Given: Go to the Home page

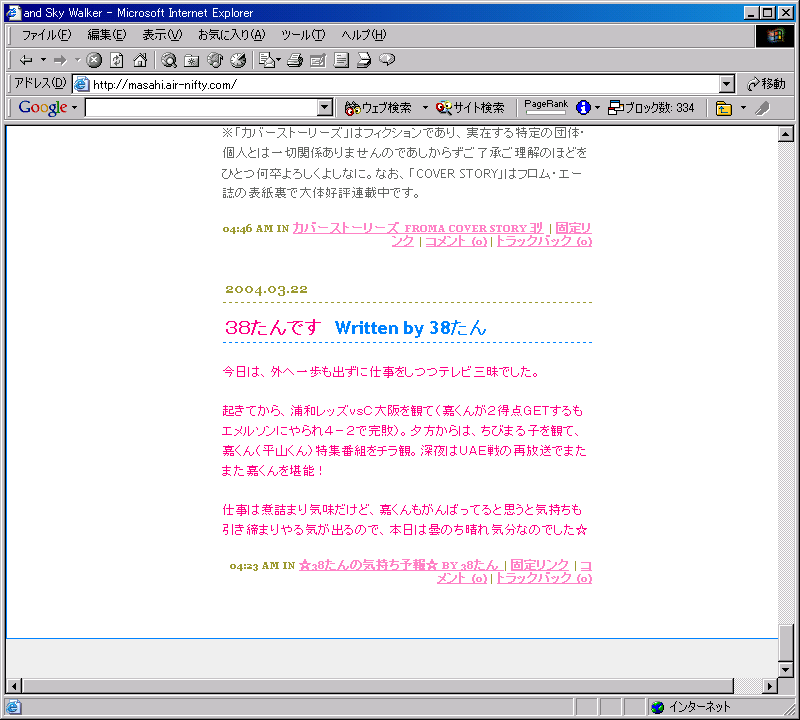Looking at the screenshot, I should 140,60.
